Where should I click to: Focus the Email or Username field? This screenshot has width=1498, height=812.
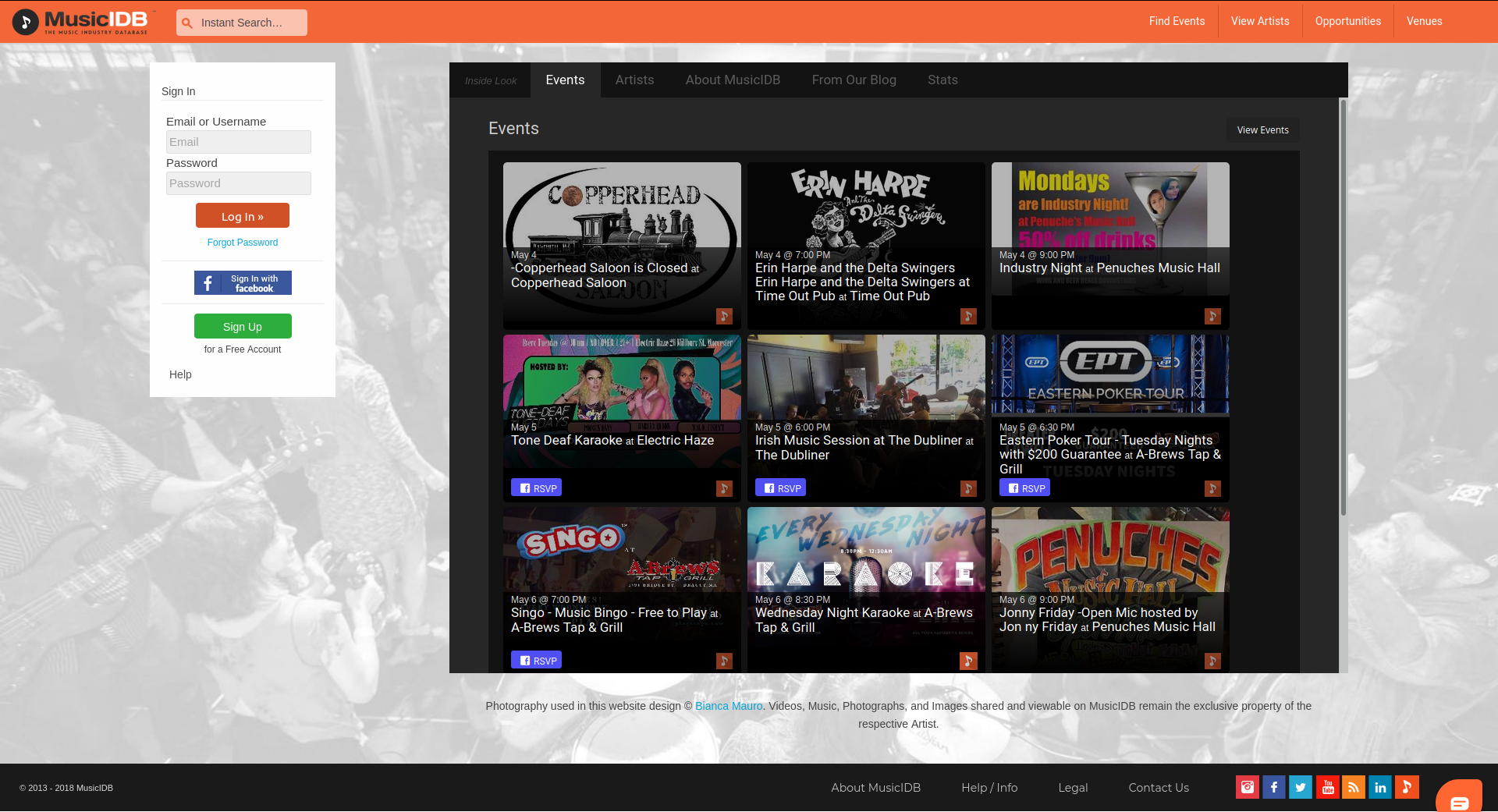point(239,142)
